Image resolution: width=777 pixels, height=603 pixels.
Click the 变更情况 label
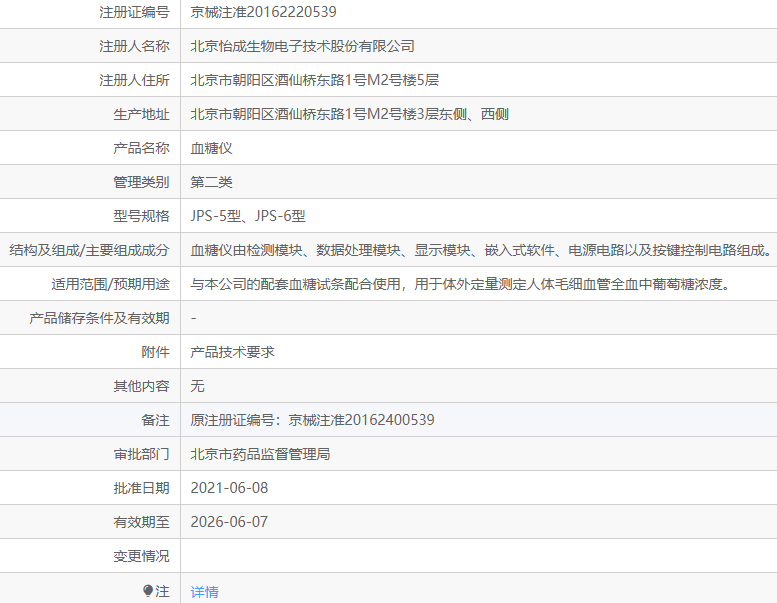(x=141, y=556)
